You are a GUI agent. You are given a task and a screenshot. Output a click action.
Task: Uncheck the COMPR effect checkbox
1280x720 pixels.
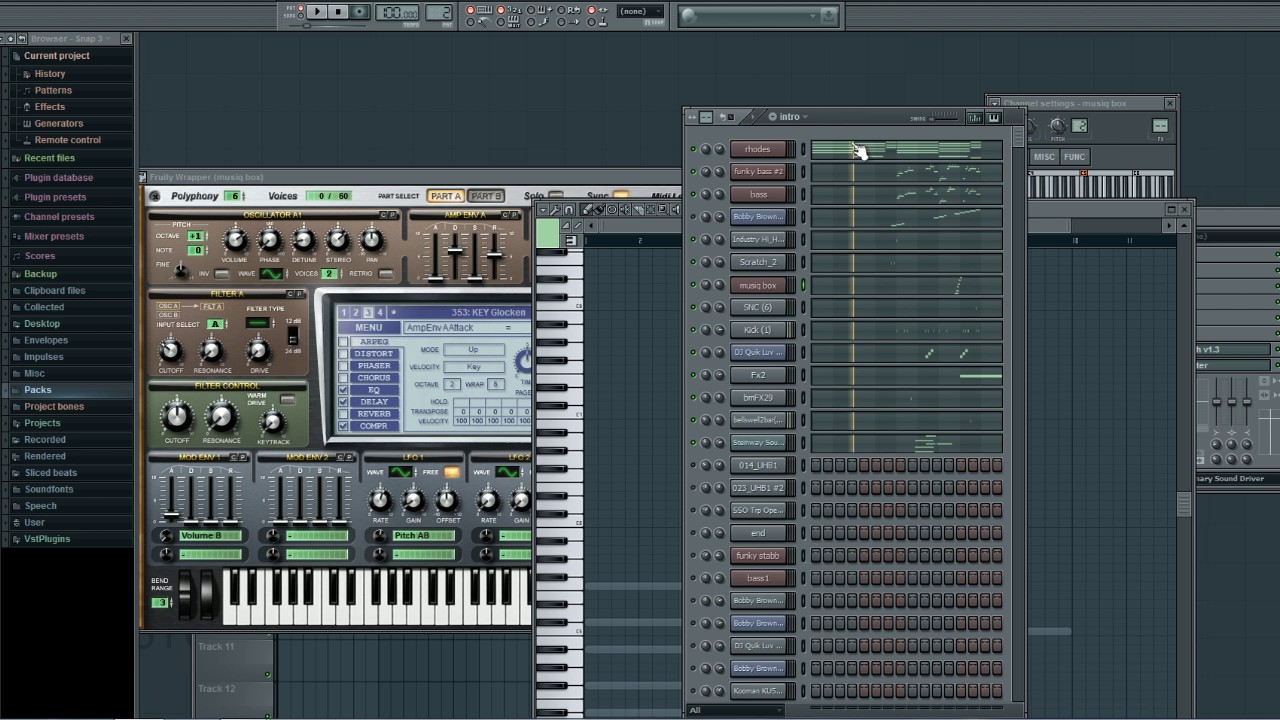pyautogui.click(x=344, y=426)
